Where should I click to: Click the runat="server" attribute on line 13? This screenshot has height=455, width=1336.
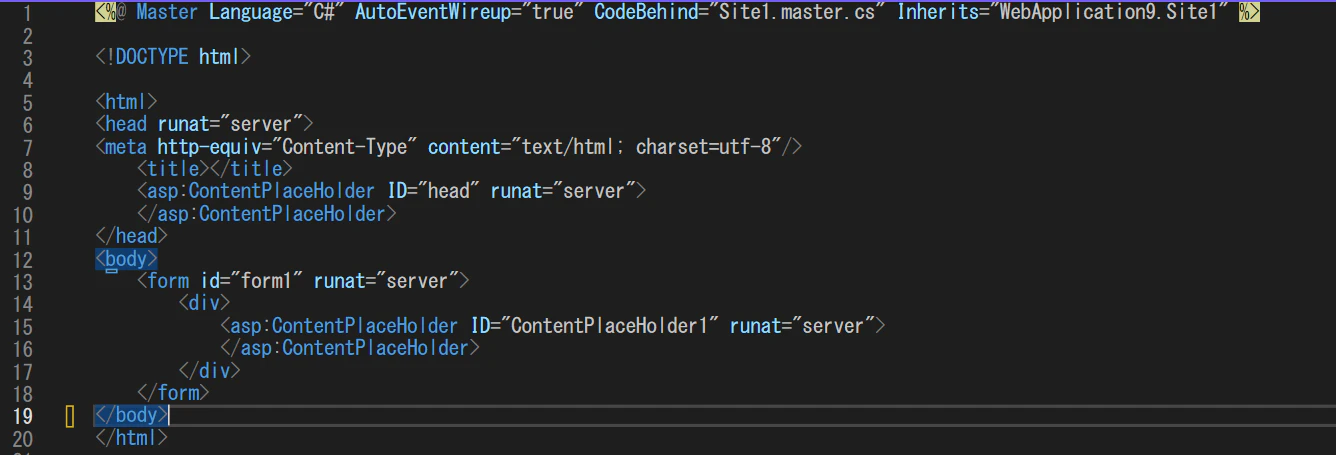[x=386, y=281]
